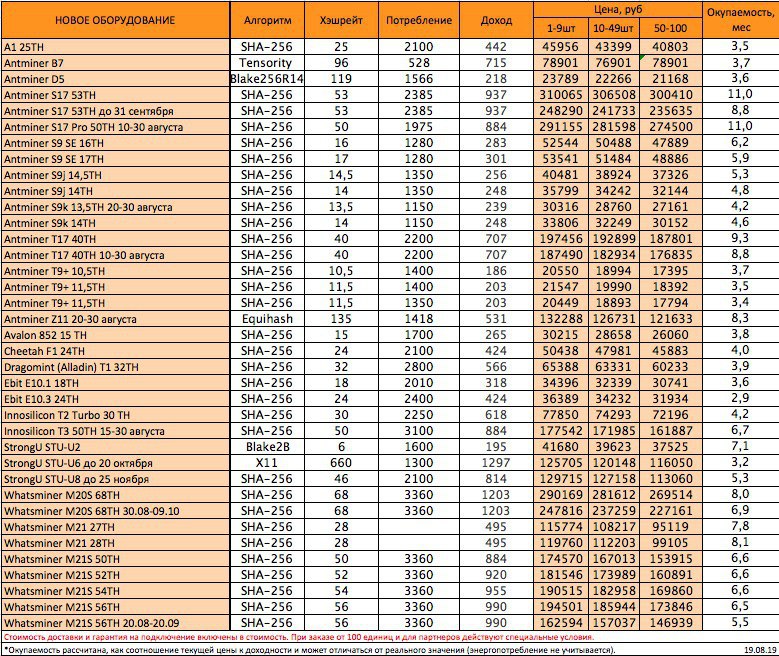Click the 'Окупаемость, мес' column header
Screen dimensions: 779x656
(x=741, y=20)
